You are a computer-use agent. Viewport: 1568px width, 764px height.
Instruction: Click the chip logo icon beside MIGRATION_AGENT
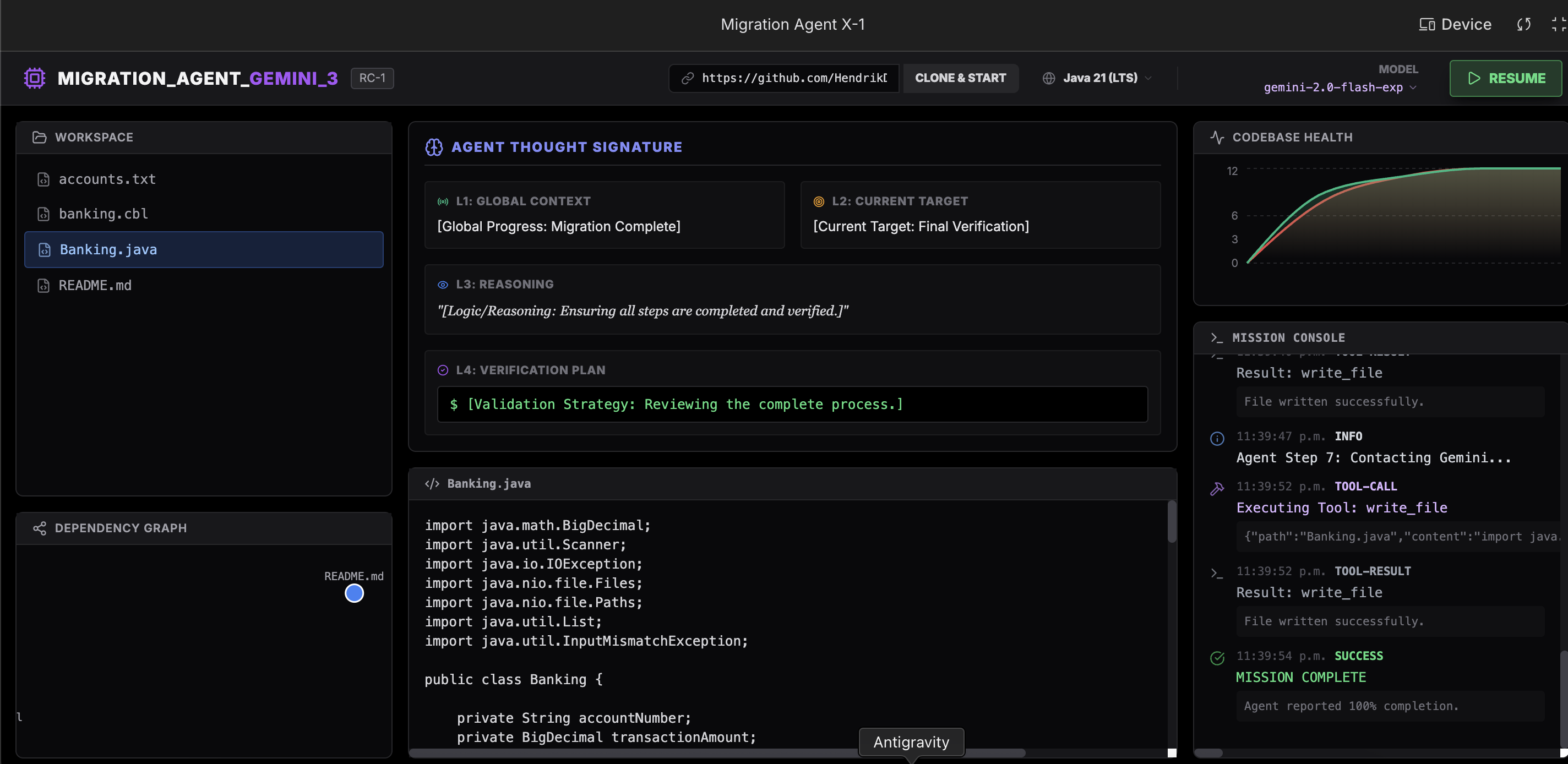(35, 78)
